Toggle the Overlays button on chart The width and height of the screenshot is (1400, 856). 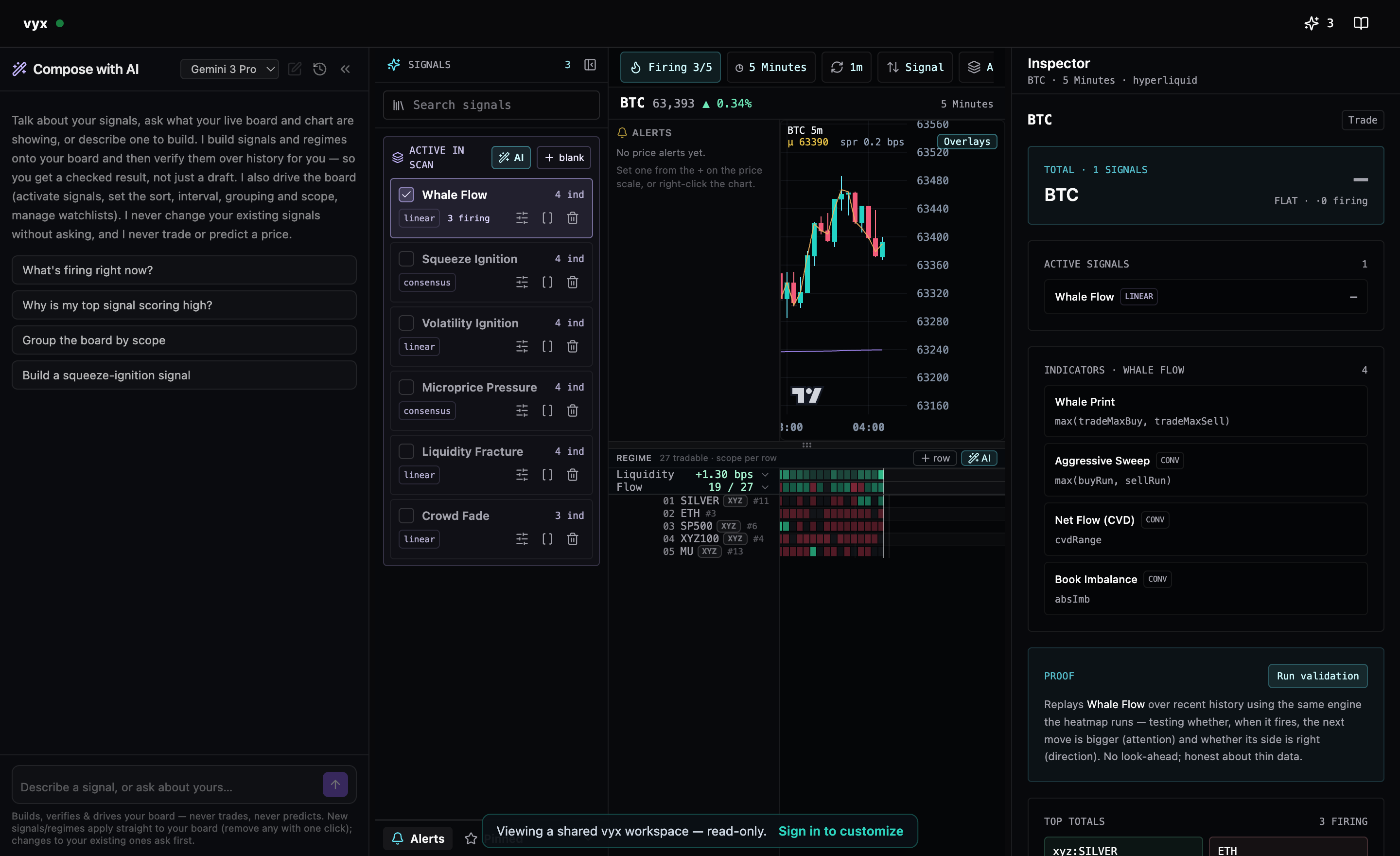[x=966, y=142]
